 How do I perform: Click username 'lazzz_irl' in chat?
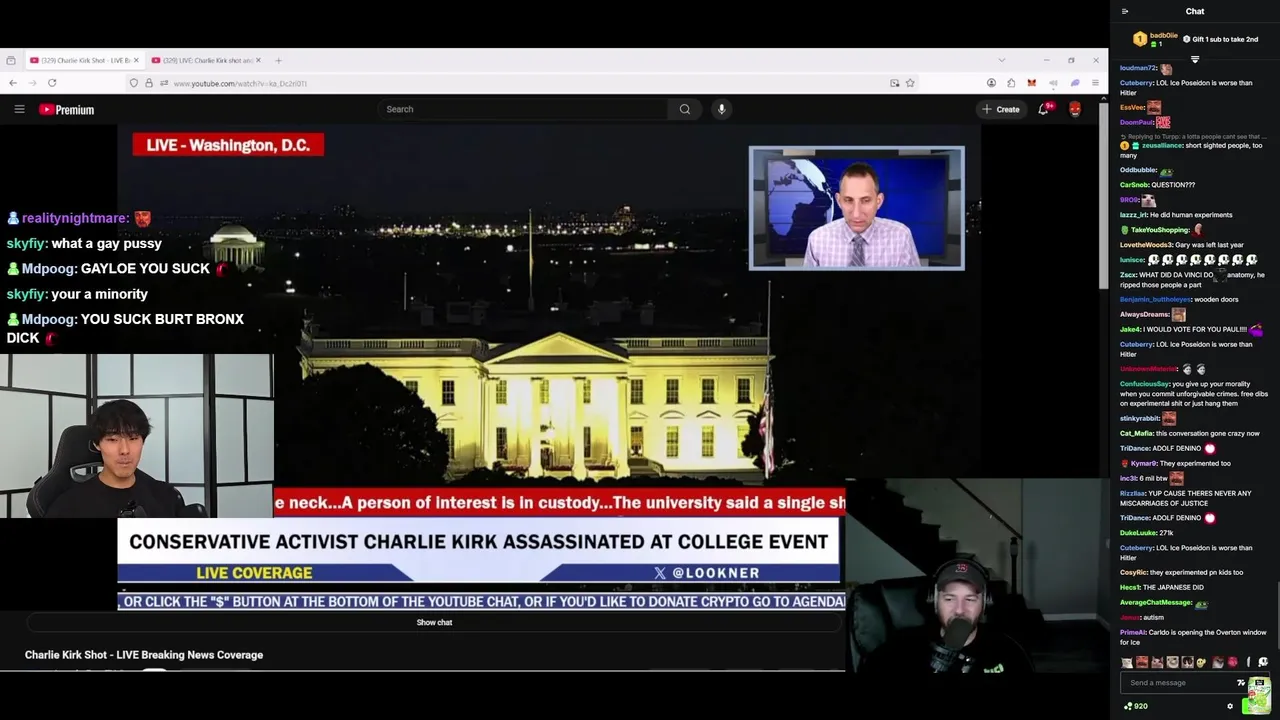click(1134, 215)
